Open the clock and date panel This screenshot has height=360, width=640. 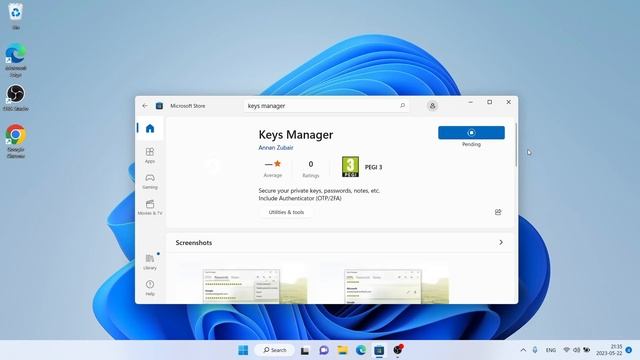click(609, 350)
